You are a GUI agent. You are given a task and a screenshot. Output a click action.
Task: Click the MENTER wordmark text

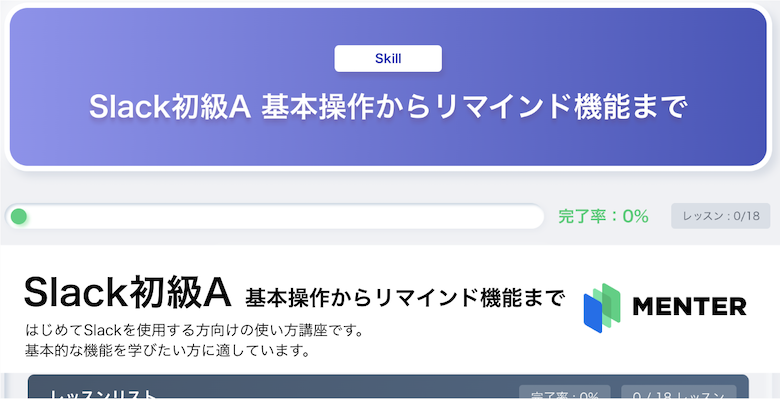(x=689, y=306)
